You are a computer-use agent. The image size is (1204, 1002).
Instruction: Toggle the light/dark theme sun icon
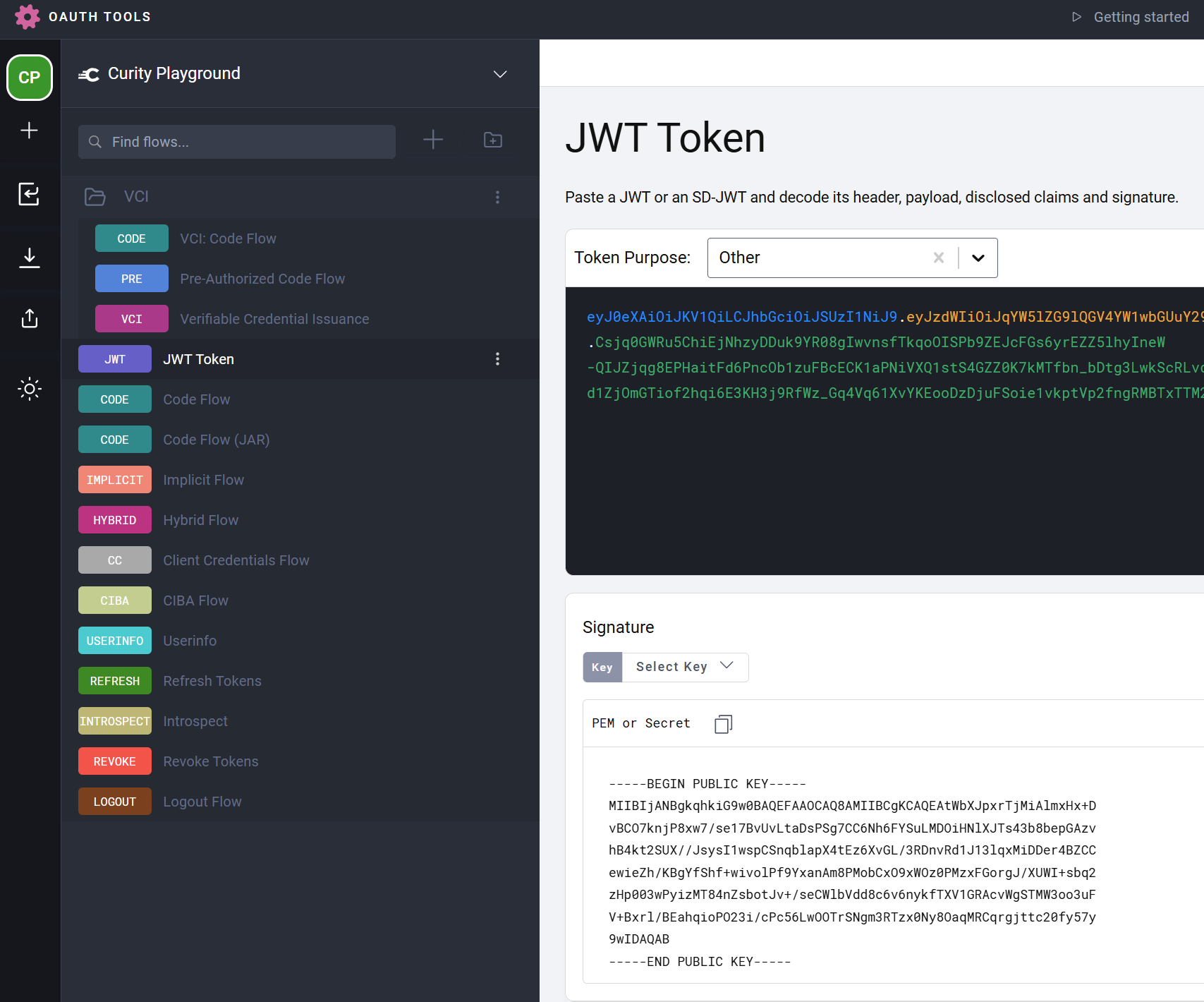(30, 389)
